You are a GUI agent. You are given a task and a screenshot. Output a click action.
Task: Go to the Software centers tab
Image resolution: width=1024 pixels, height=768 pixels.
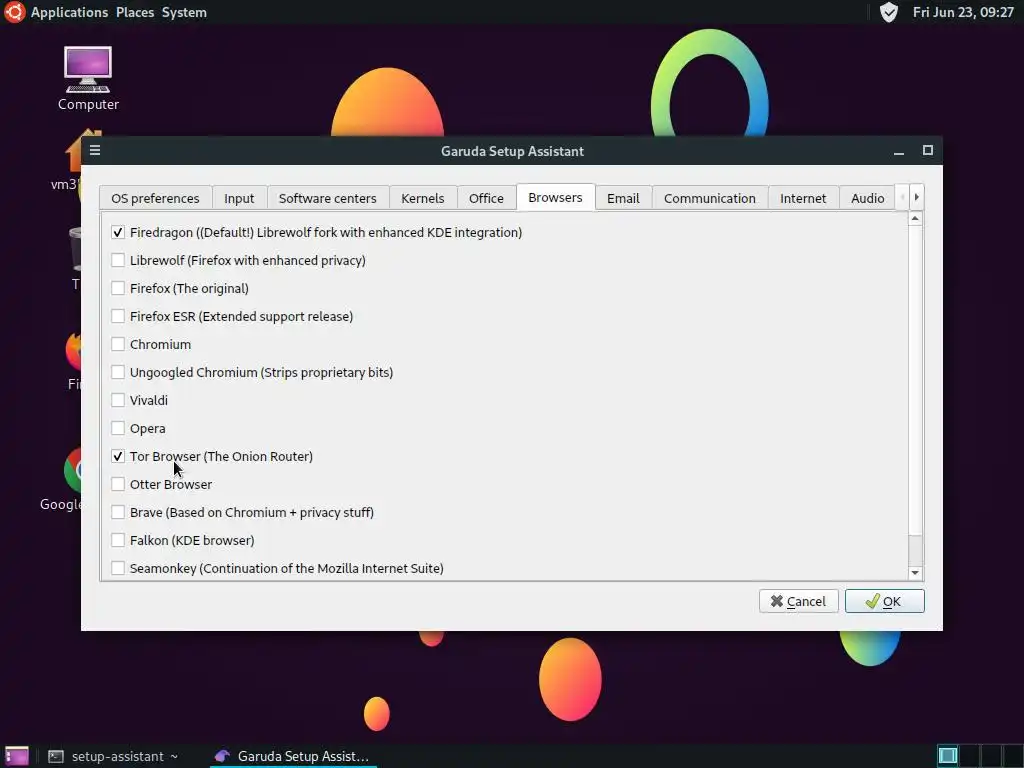pos(328,198)
